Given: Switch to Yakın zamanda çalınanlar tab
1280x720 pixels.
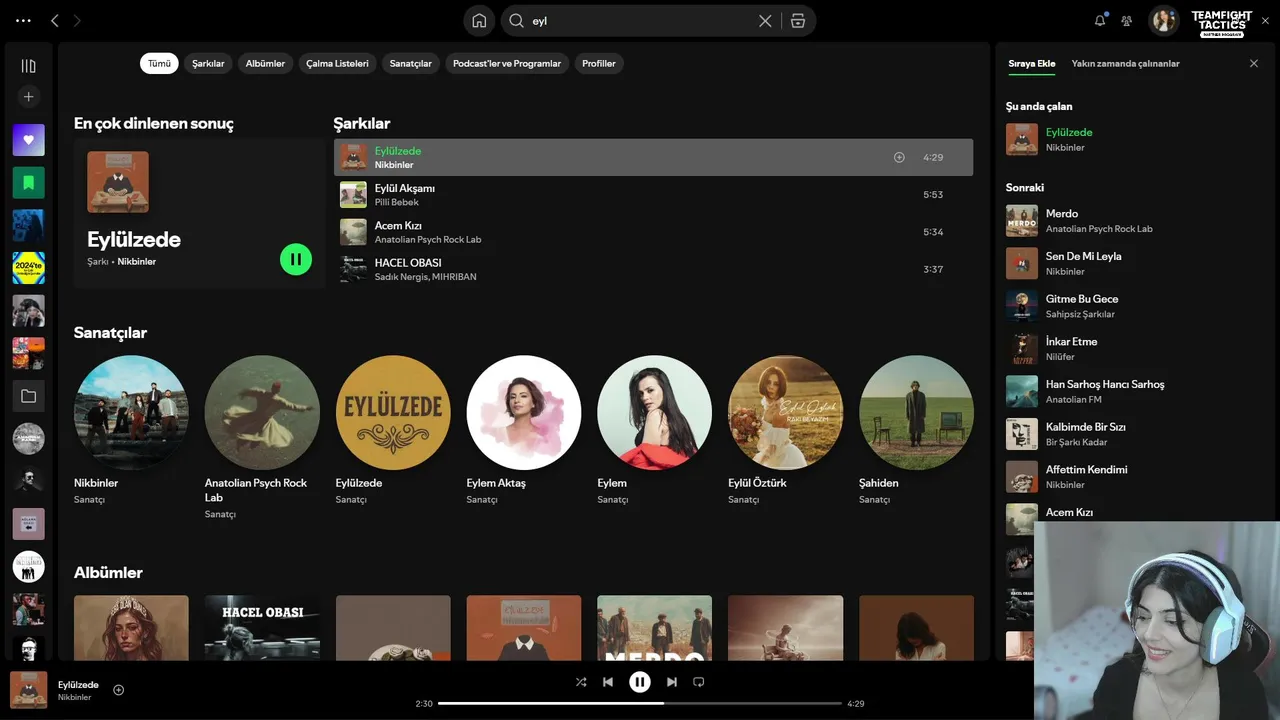Looking at the screenshot, I should (x=1125, y=63).
